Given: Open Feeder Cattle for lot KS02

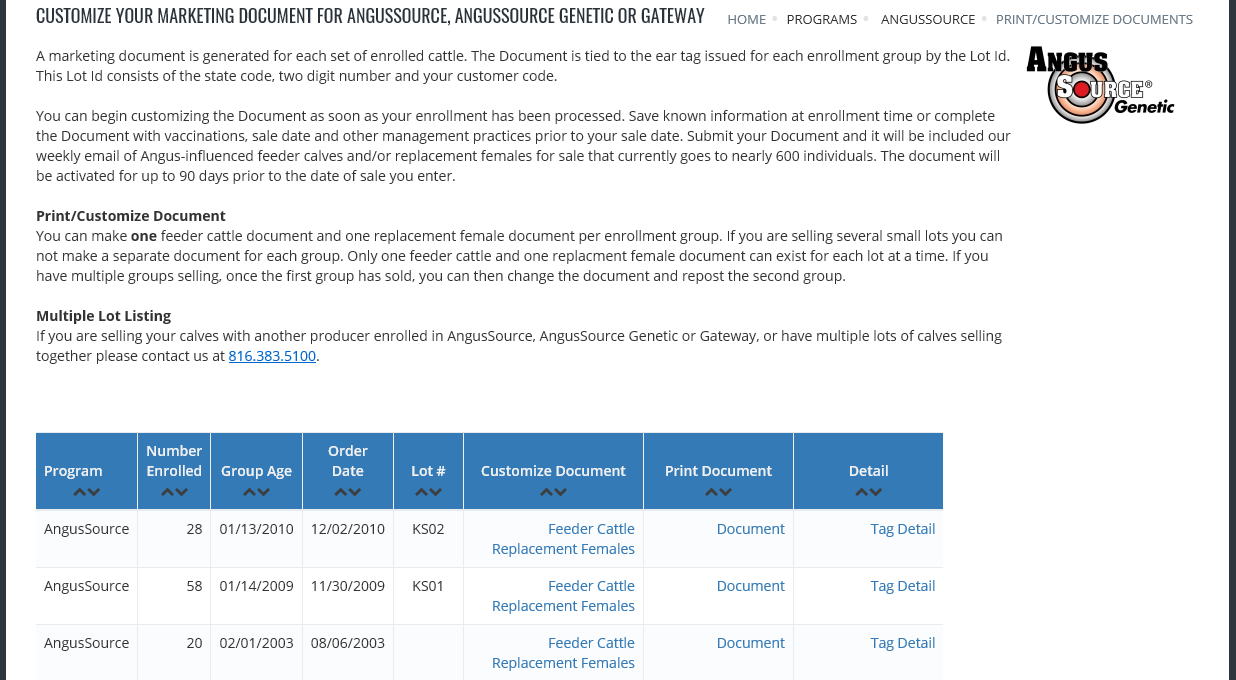Looking at the screenshot, I should [591, 529].
